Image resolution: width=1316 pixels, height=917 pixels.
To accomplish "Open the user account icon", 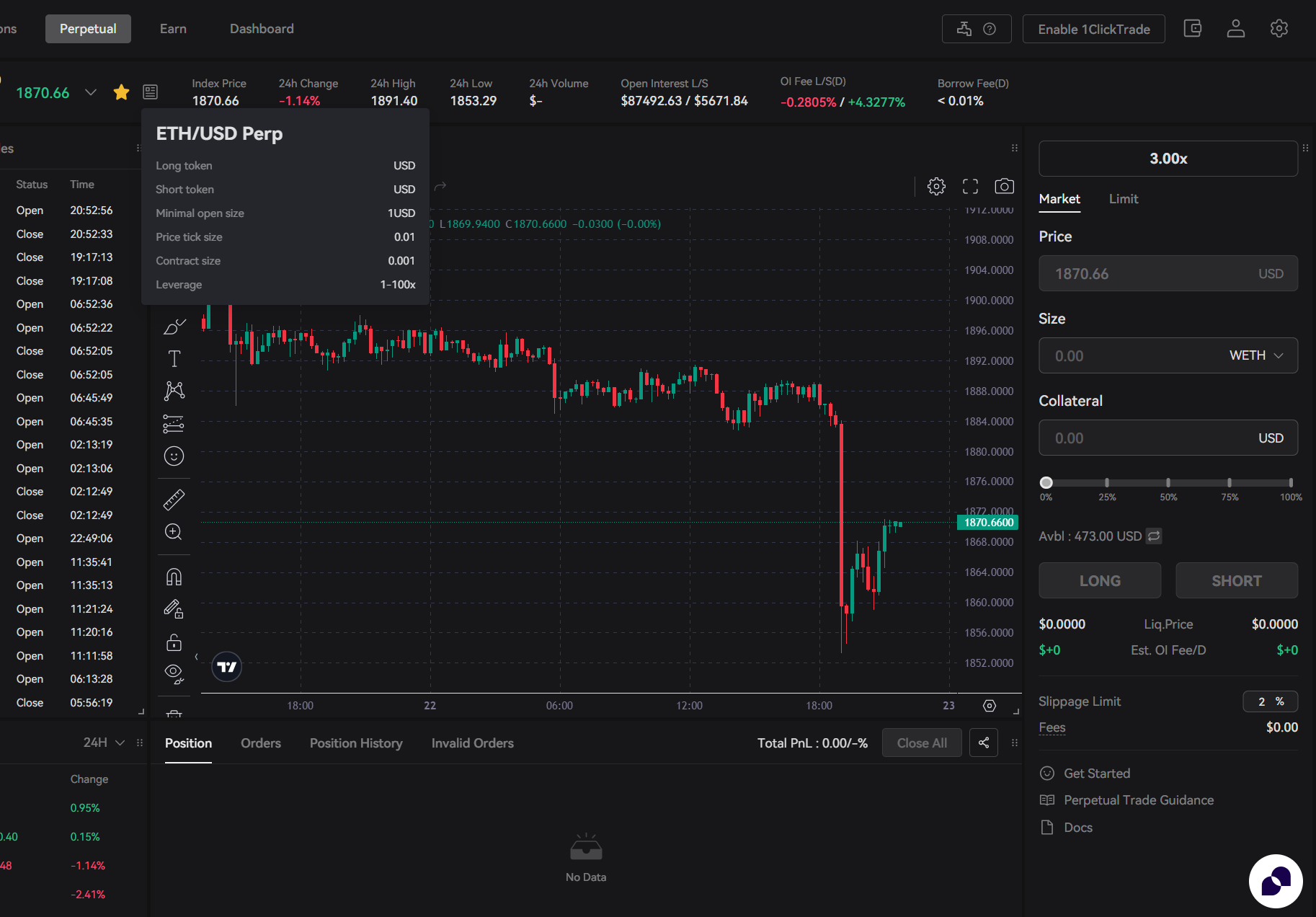I will tap(1236, 29).
